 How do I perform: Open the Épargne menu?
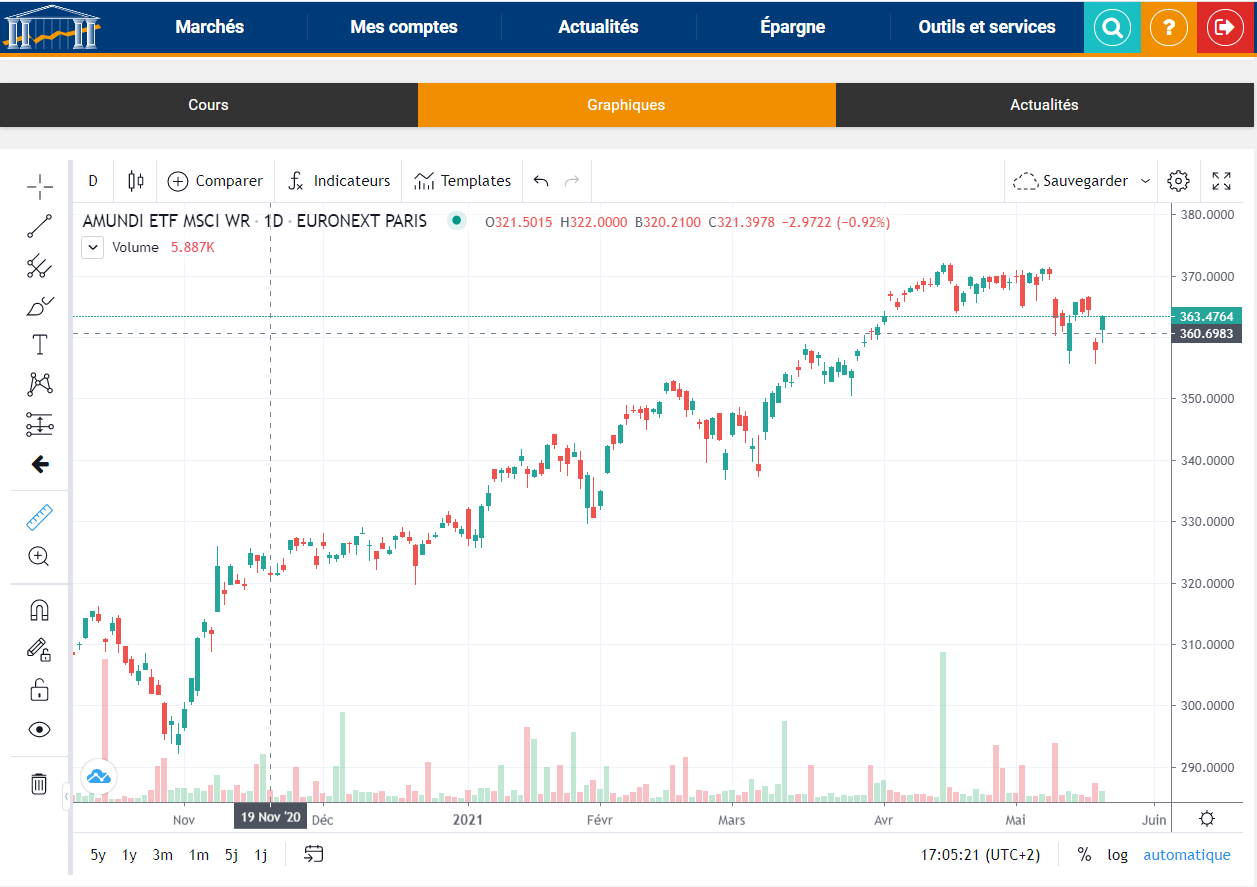[x=793, y=27]
